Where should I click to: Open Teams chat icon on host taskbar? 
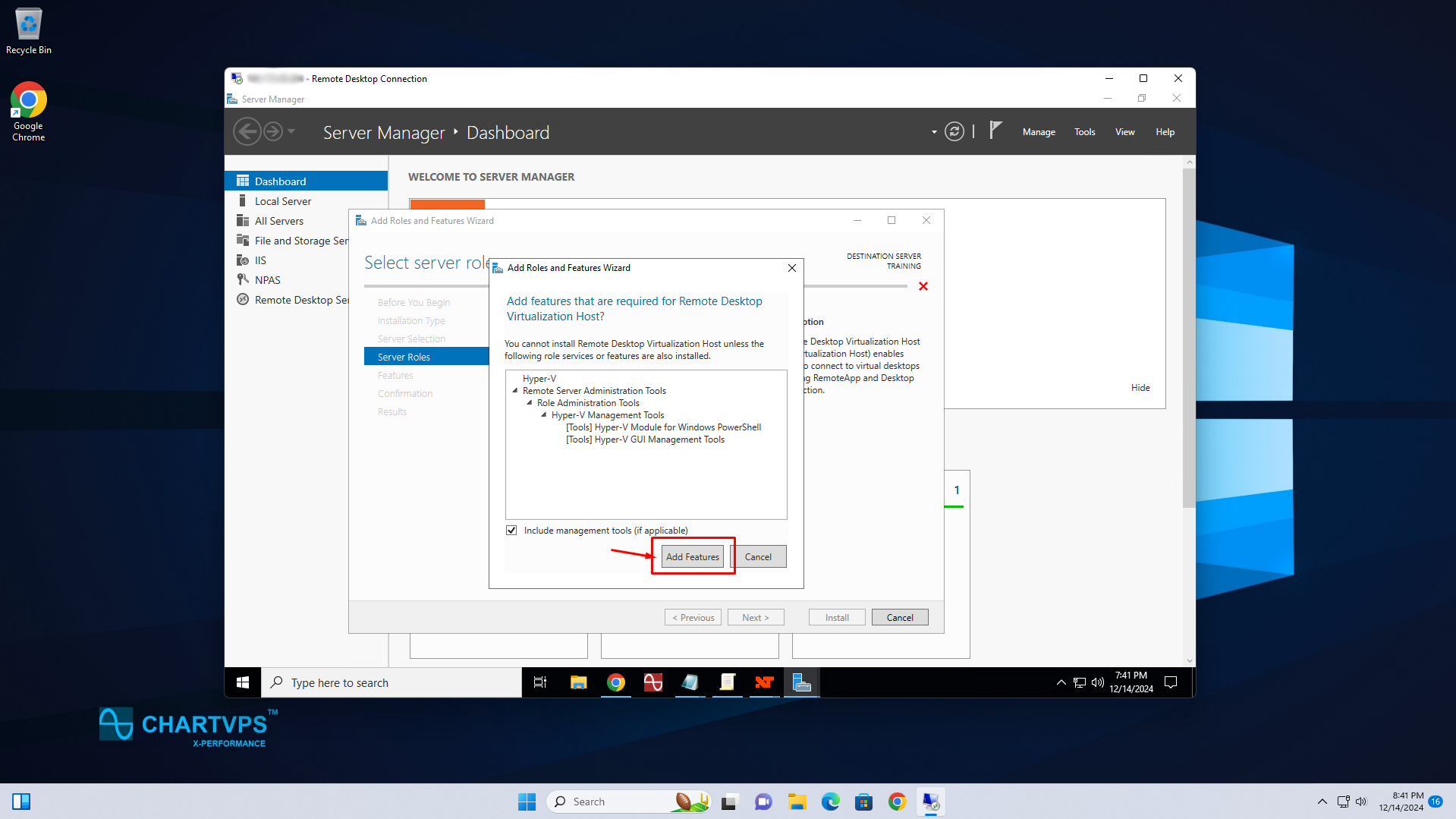763,802
